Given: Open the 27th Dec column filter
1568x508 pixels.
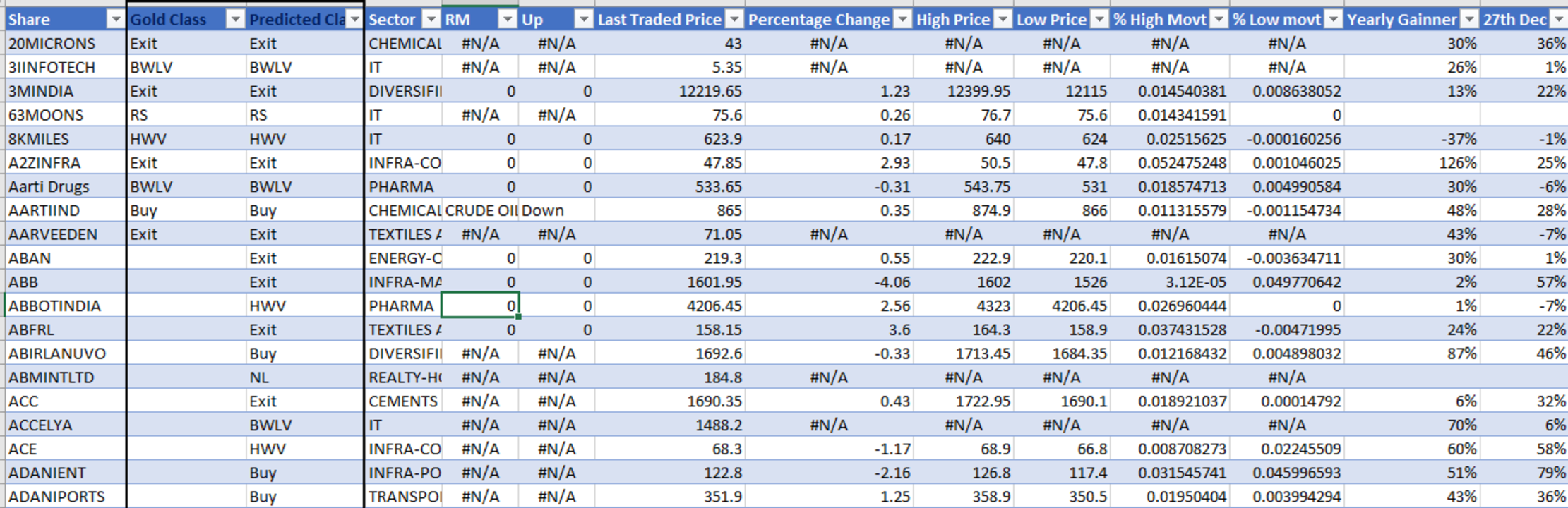Looking at the screenshot, I should pyautogui.click(x=1559, y=20).
